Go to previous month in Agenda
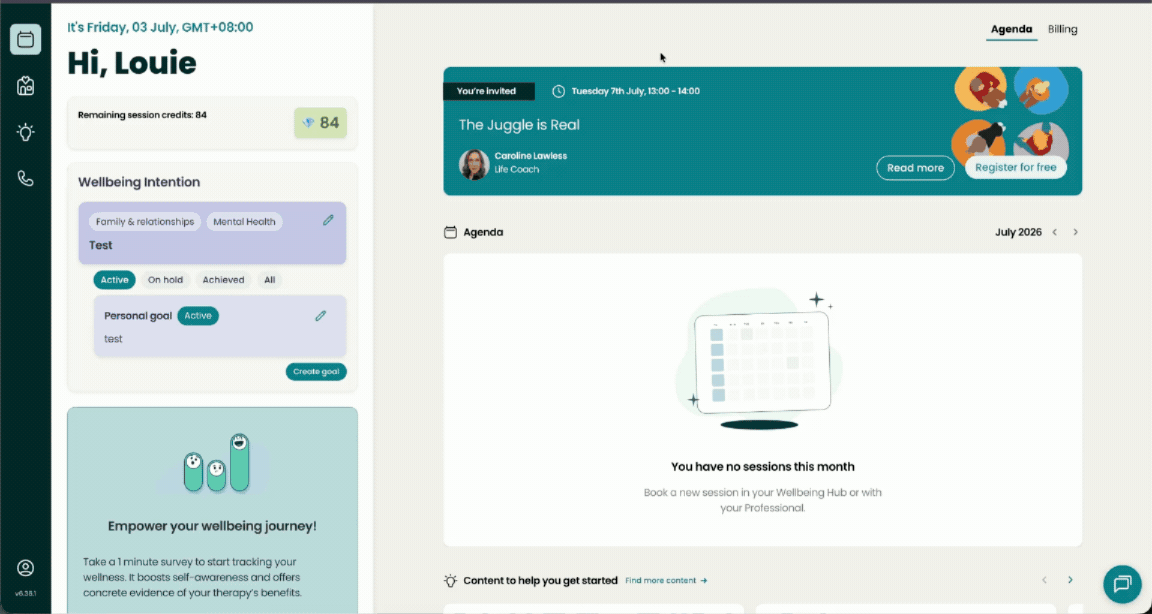Image resolution: width=1152 pixels, height=614 pixels. click(1055, 232)
